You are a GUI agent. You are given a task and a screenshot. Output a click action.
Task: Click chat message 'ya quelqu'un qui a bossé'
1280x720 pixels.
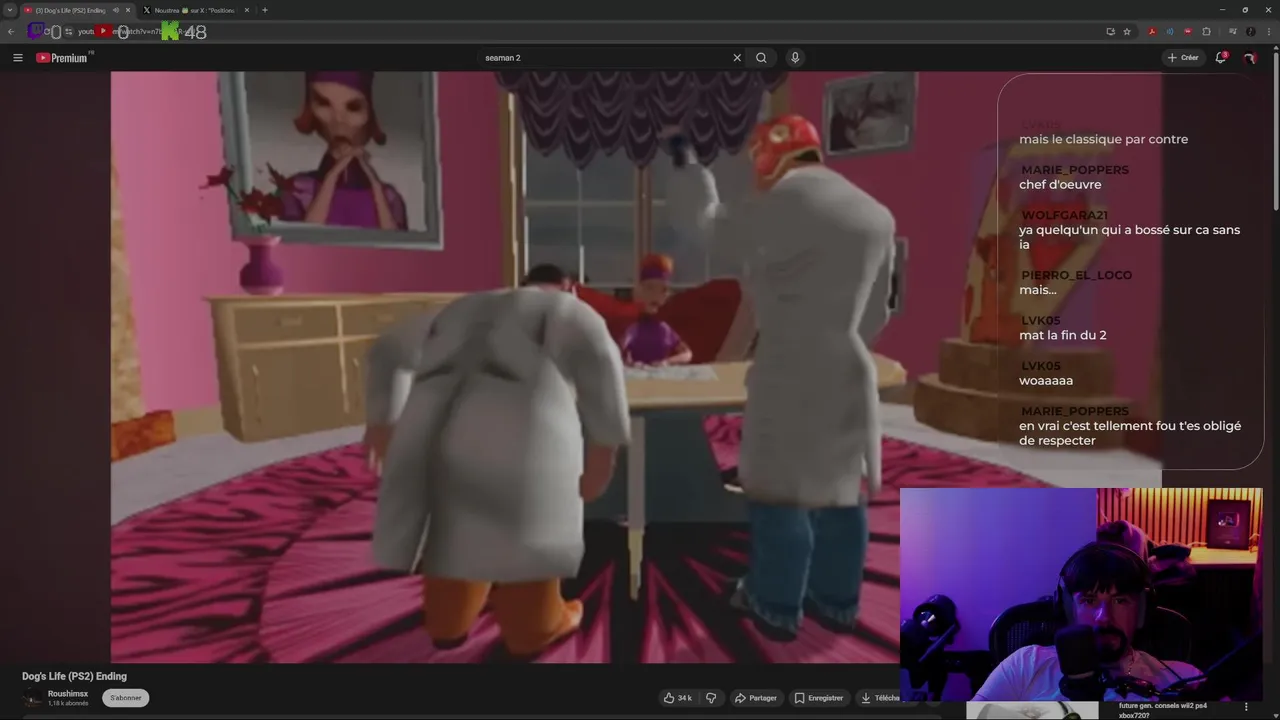[1129, 237]
